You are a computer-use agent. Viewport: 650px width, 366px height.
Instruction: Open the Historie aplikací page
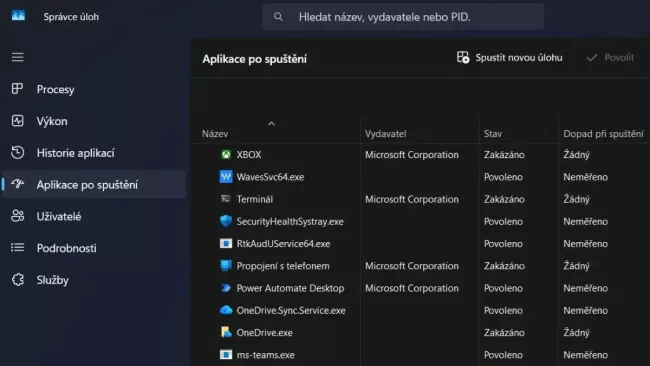coord(95,153)
